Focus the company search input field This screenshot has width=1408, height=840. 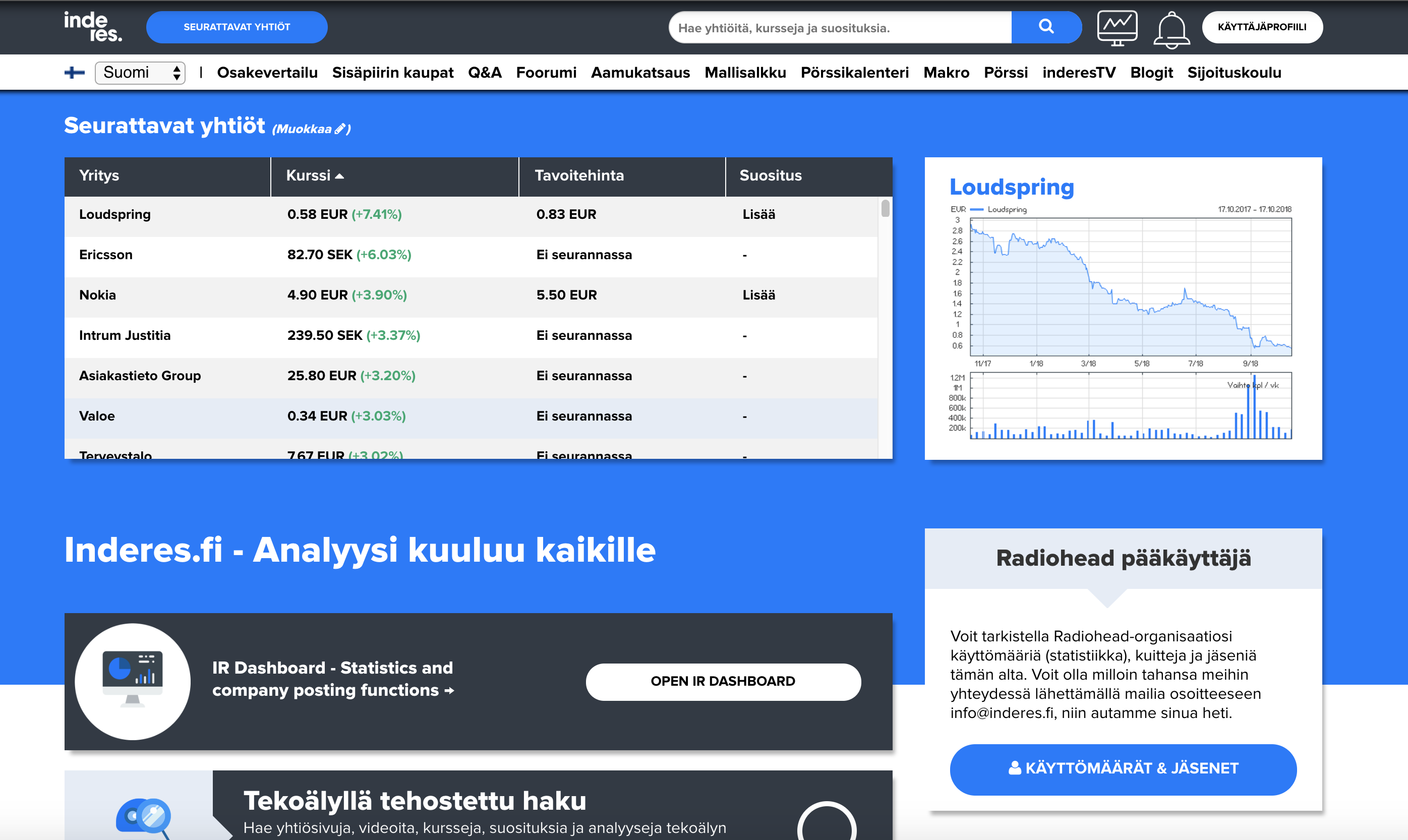(839, 28)
